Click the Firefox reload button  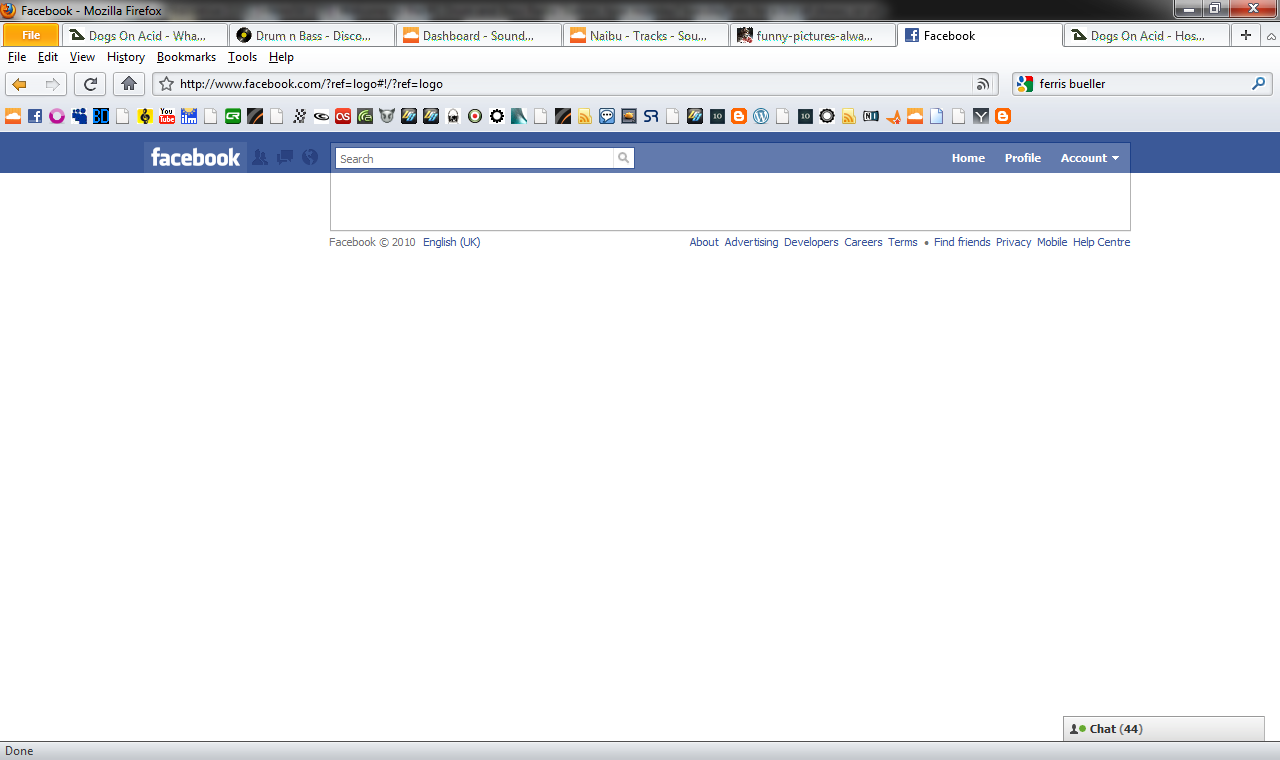(x=90, y=84)
